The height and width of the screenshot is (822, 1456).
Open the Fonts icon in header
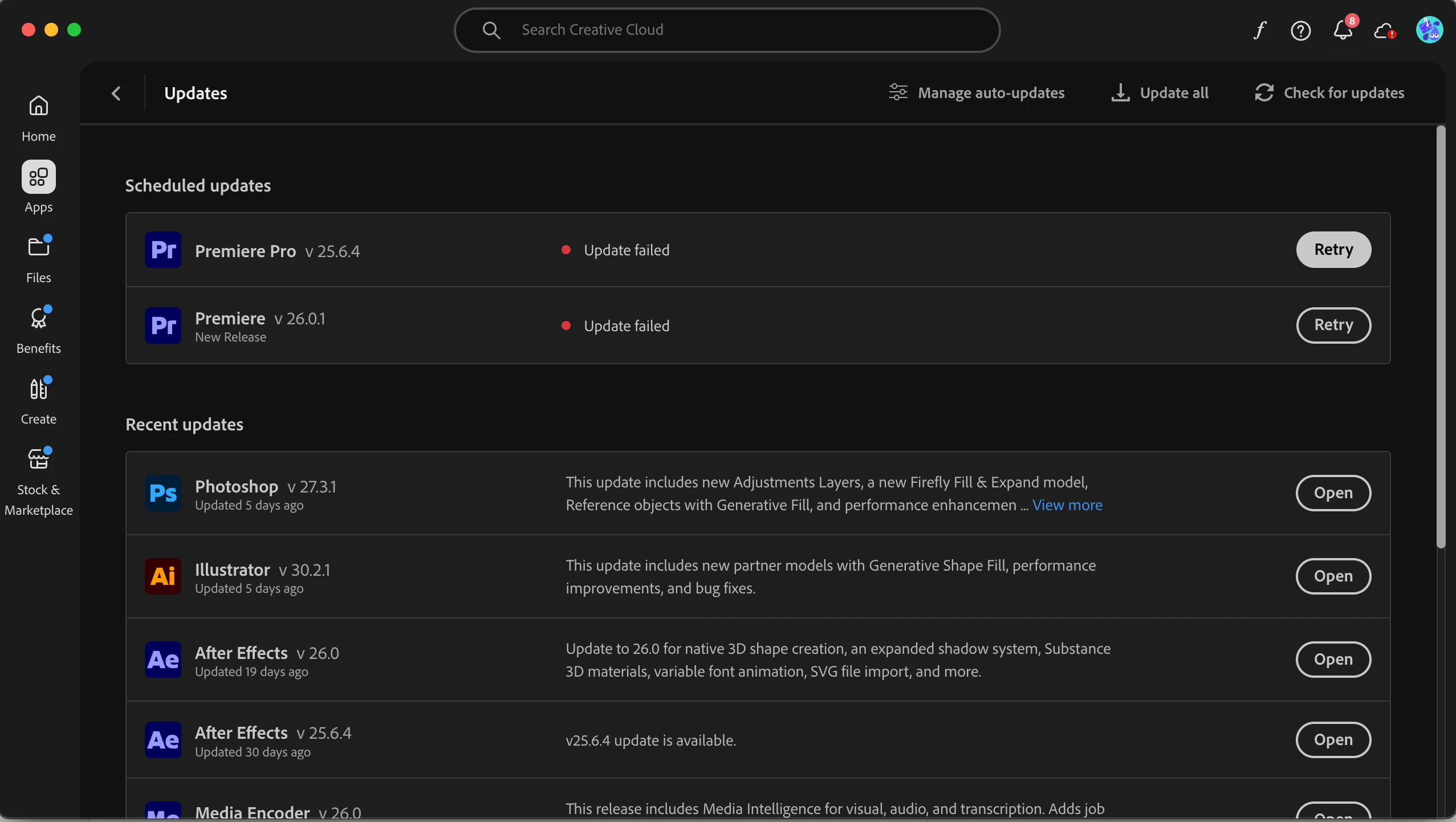[1260, 30]
